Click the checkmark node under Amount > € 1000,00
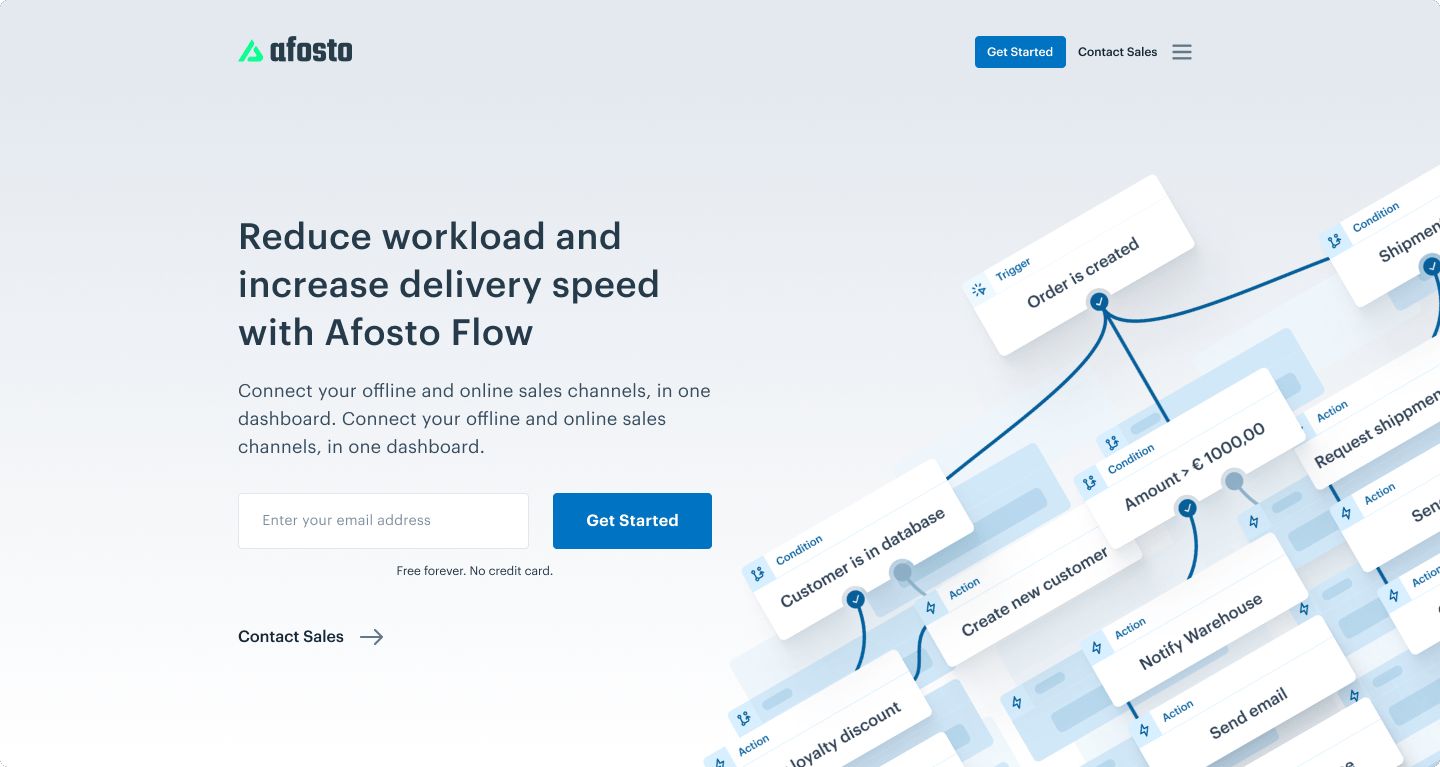Viewport: 1440px width, 767px height. tap(1187, 508)
